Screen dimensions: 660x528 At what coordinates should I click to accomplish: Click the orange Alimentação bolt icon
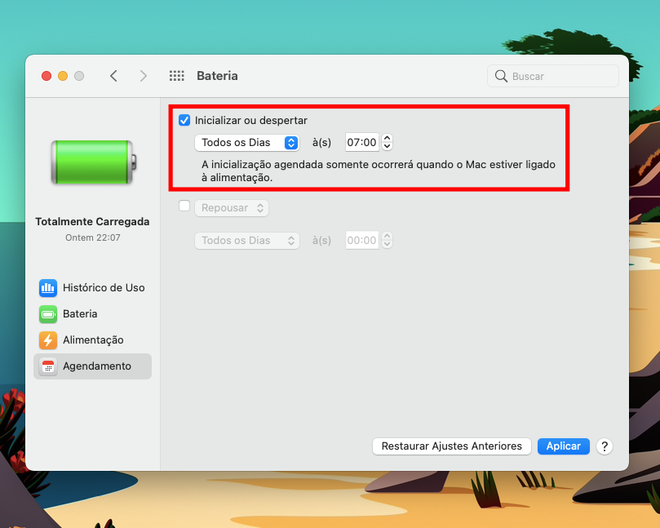tap(48, 340)
